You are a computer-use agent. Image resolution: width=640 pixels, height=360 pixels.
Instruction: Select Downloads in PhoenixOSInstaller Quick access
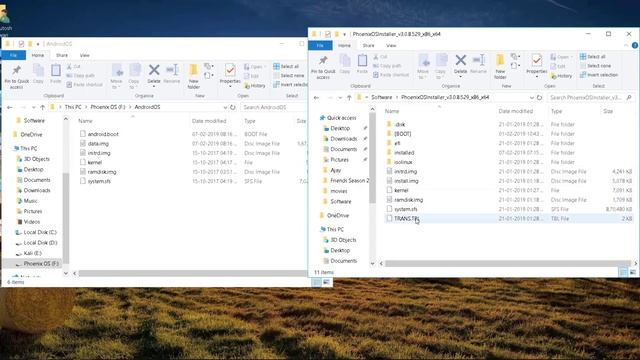(x=343, y=139)
